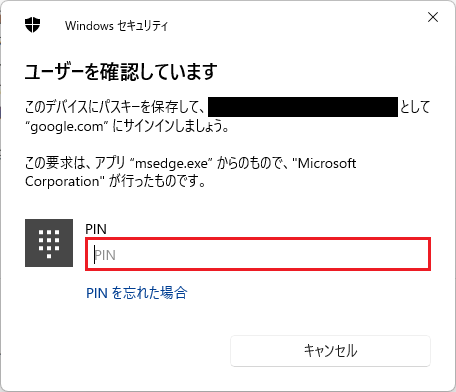
Task: Click the ユーザーを確認しています heading
Action: (x=121, y=72)
